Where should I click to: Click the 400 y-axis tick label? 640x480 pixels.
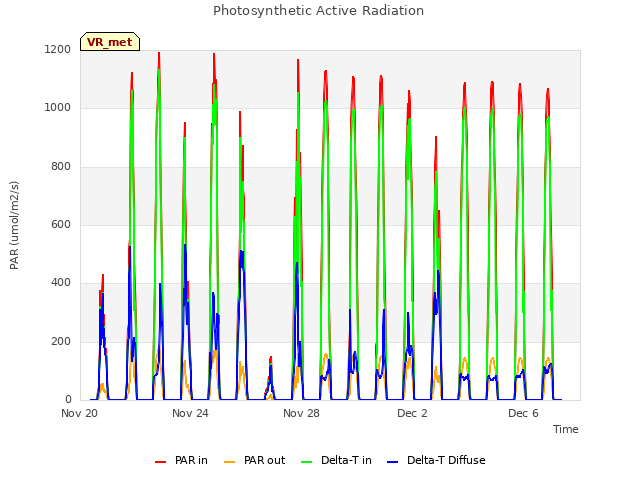(x=61, y=283)
